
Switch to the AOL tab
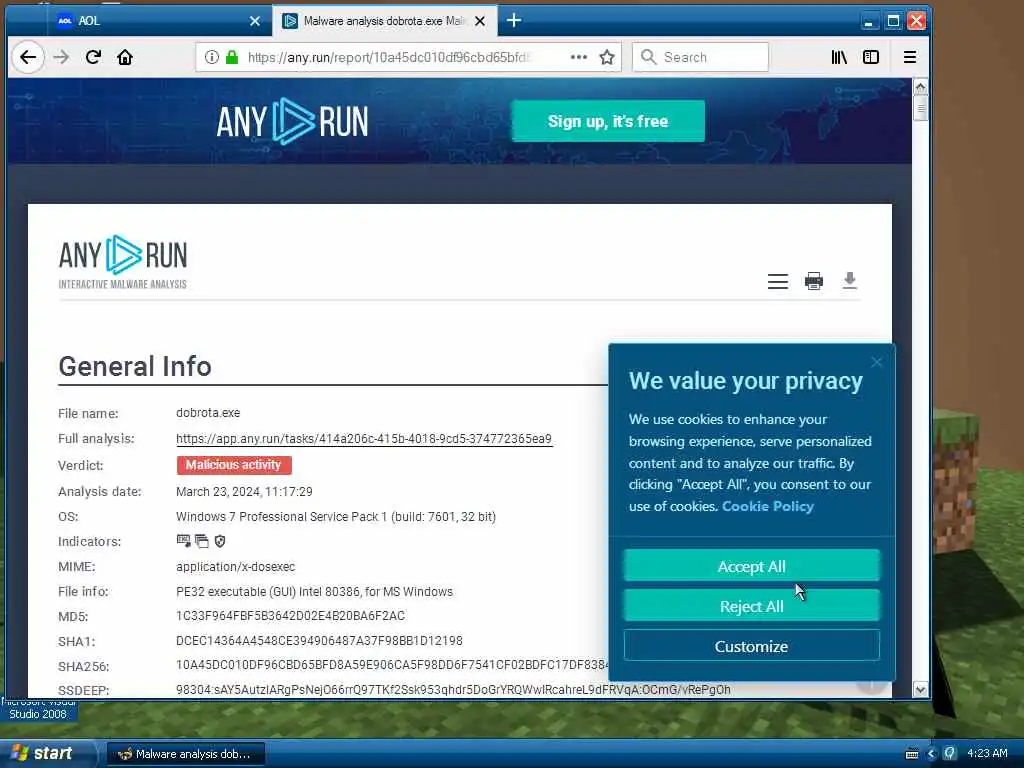point(158,21)
